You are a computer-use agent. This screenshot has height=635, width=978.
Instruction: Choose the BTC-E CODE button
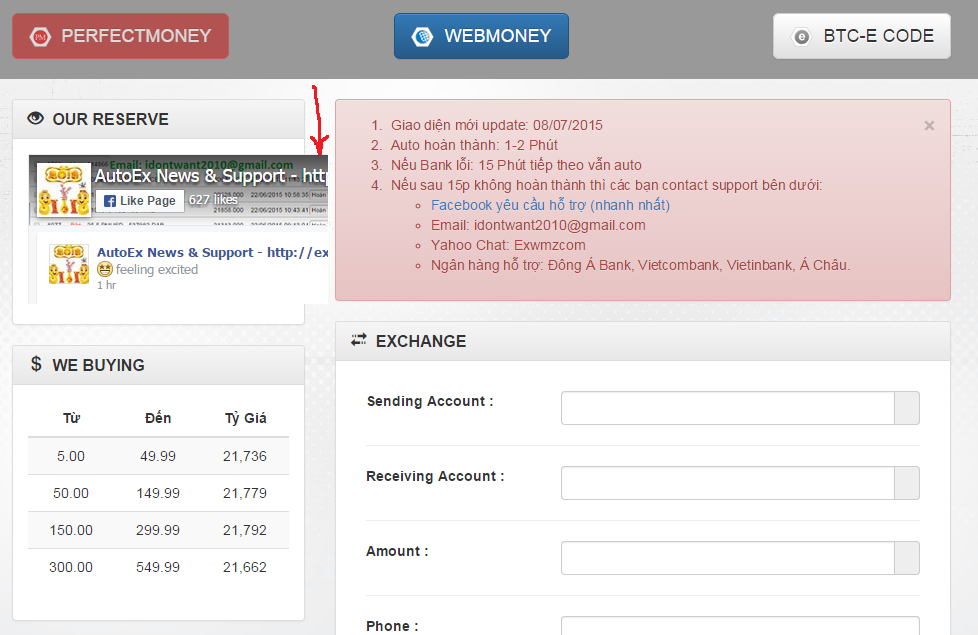point(861,36)
